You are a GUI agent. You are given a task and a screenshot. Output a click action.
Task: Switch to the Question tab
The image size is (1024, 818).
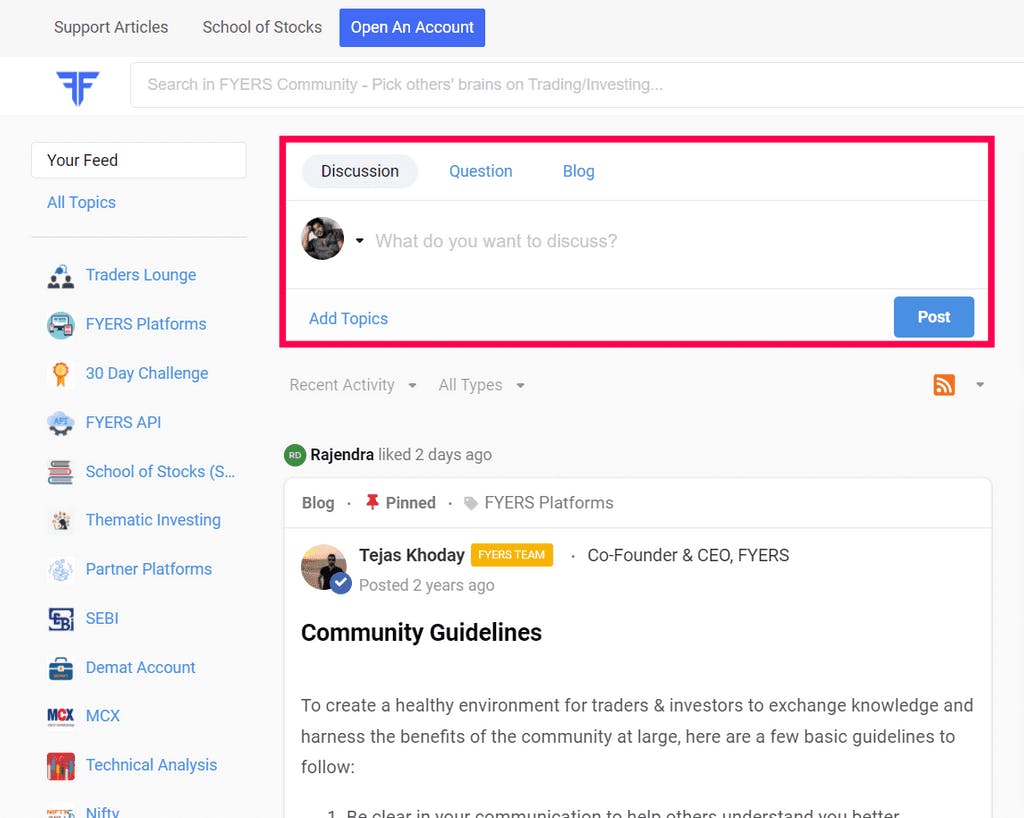[481, 171]
